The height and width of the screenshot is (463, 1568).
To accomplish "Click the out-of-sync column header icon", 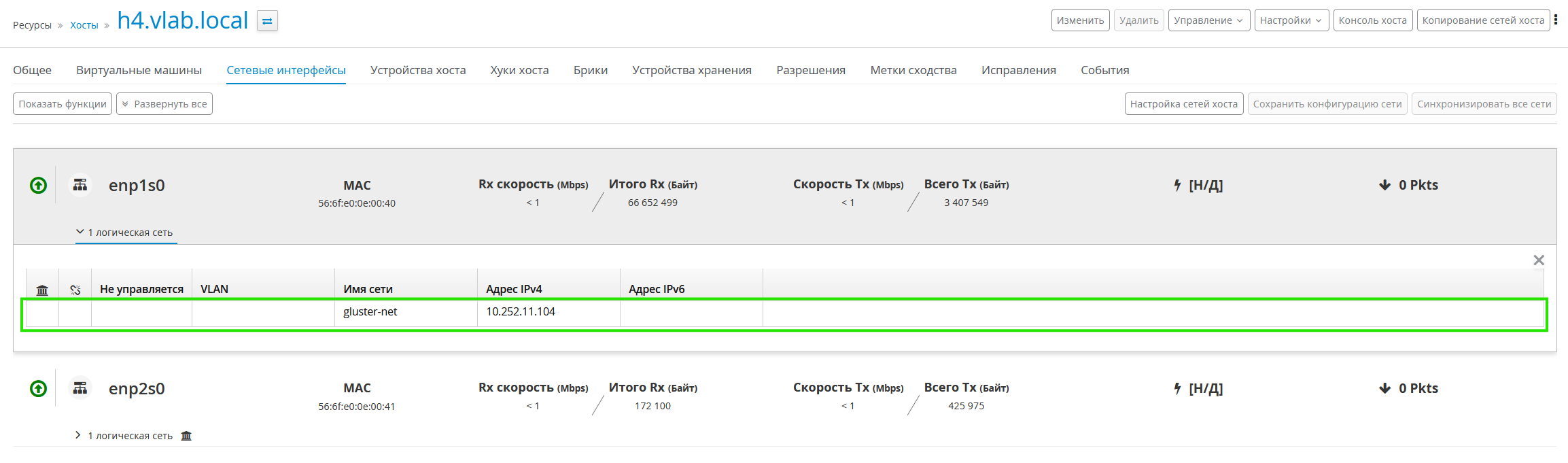I will (75, 290).
